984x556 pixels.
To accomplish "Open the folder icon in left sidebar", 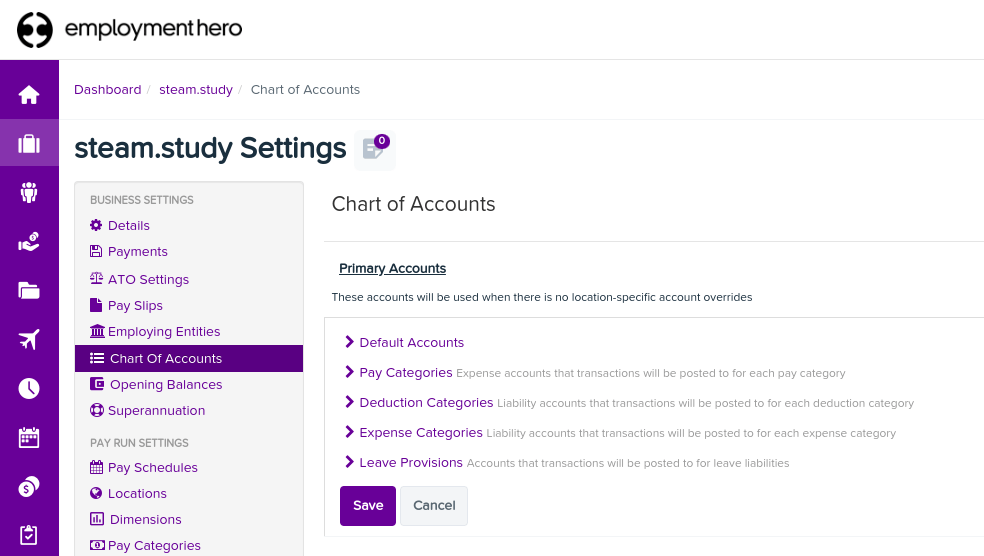I will coord(29,291).
